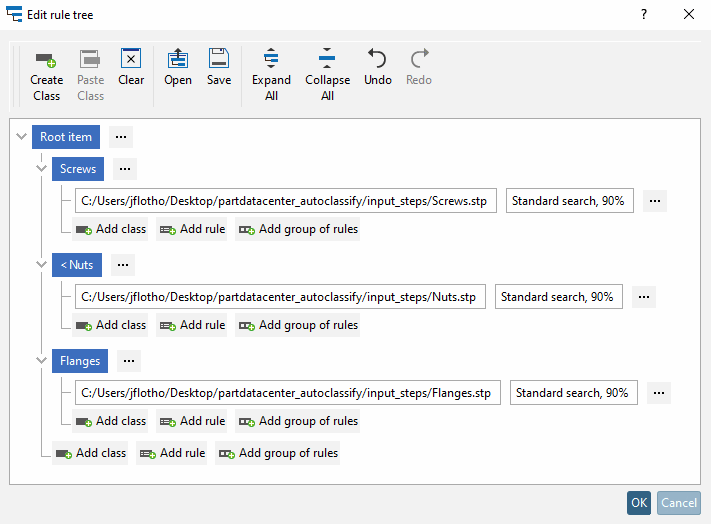
Task: Click the Flanges.stp file path field
Action: pos(288,393)
